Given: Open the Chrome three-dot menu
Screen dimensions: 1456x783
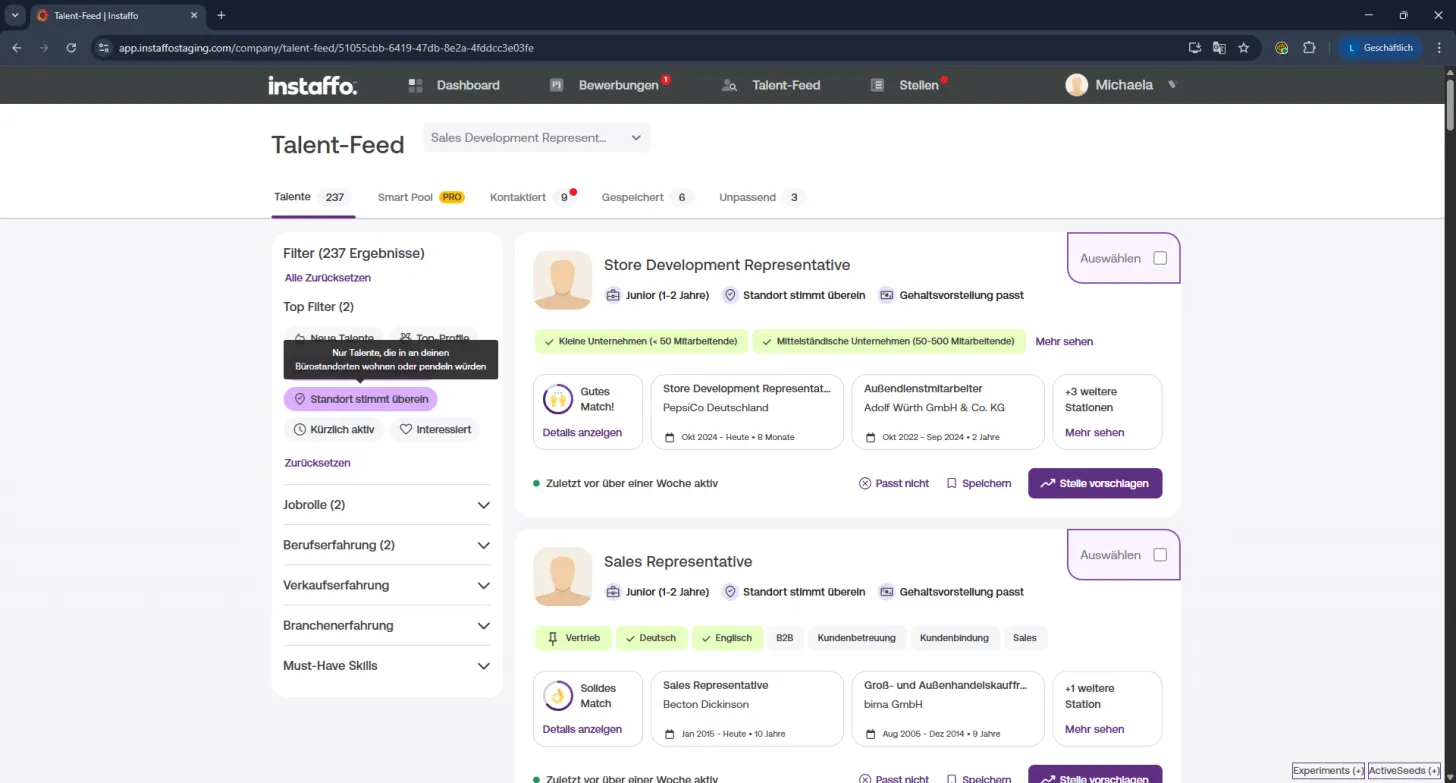Looking at the screenshot, I should click(x=1437, y=47).
